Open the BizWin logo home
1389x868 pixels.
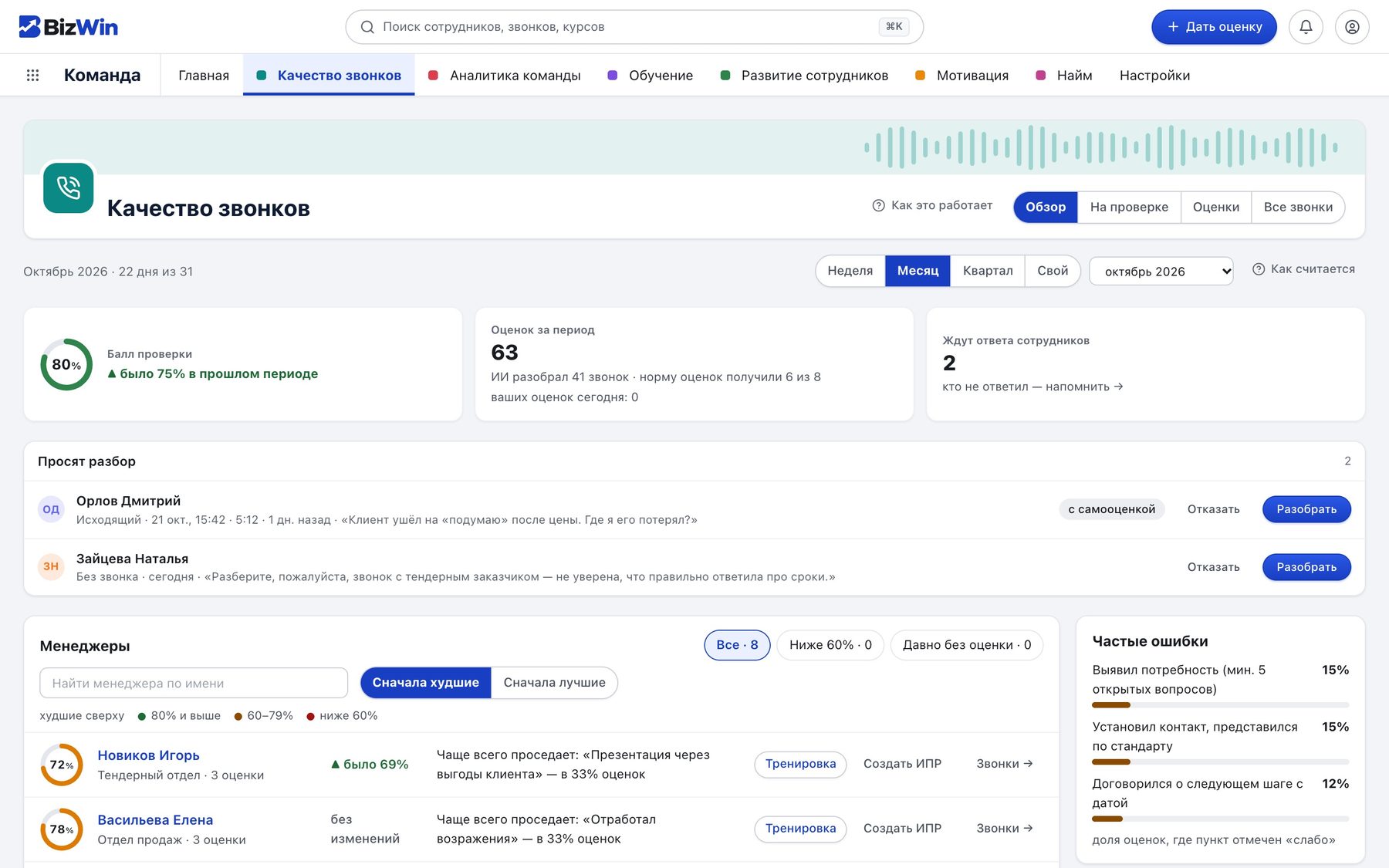(x=68, y=27)
